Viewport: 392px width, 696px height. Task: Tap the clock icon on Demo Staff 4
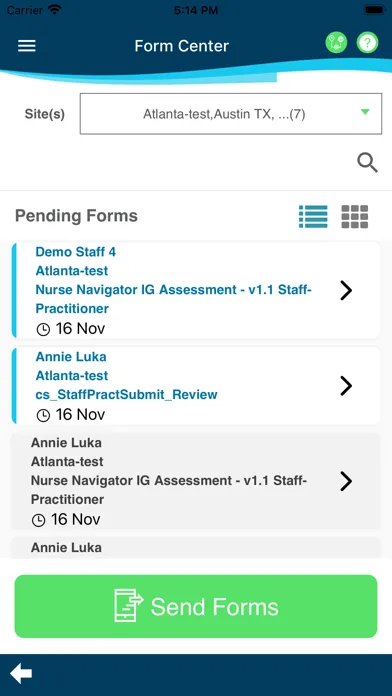(43, 329)
